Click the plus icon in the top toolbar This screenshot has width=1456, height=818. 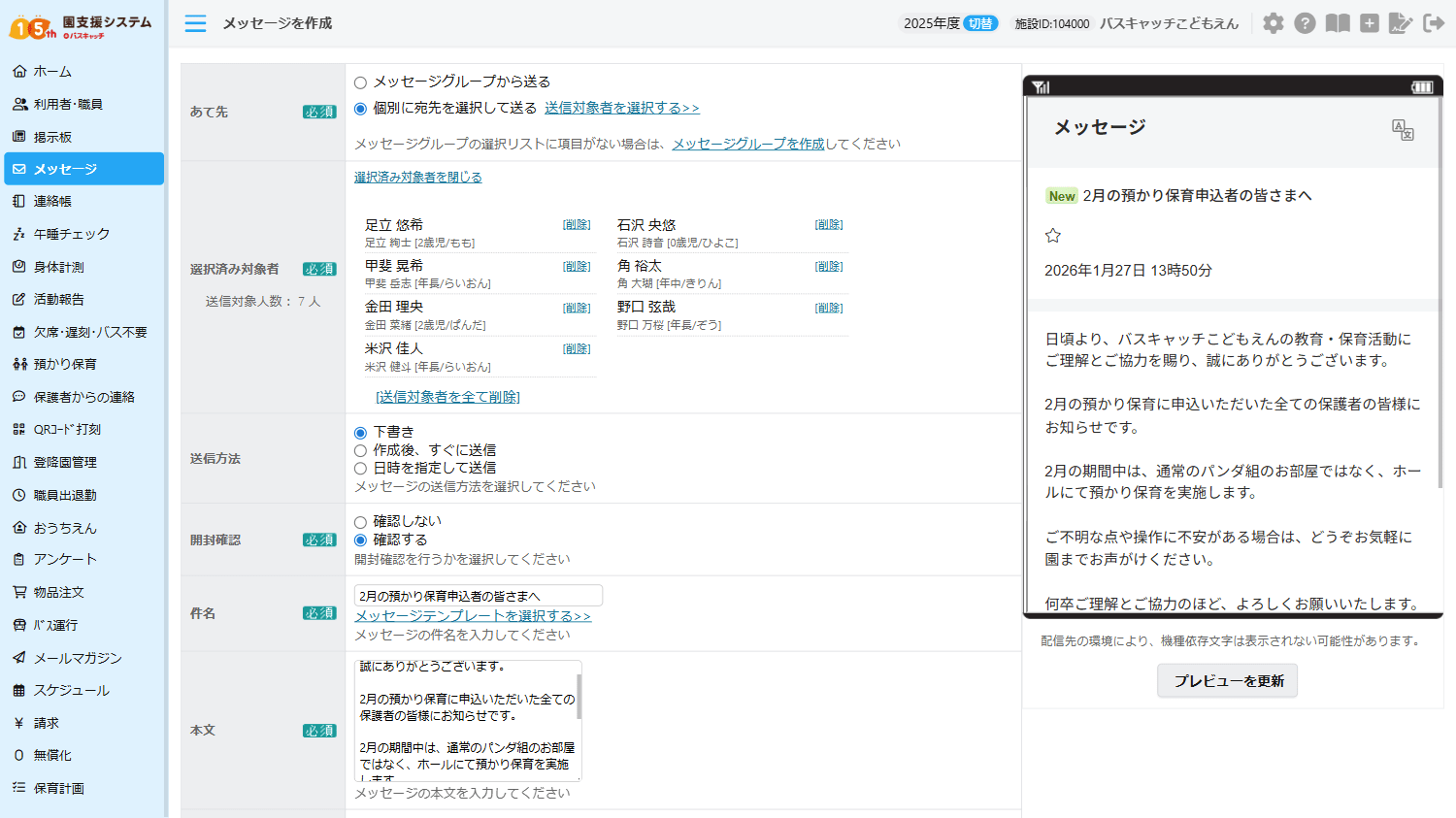(1369, 22)
